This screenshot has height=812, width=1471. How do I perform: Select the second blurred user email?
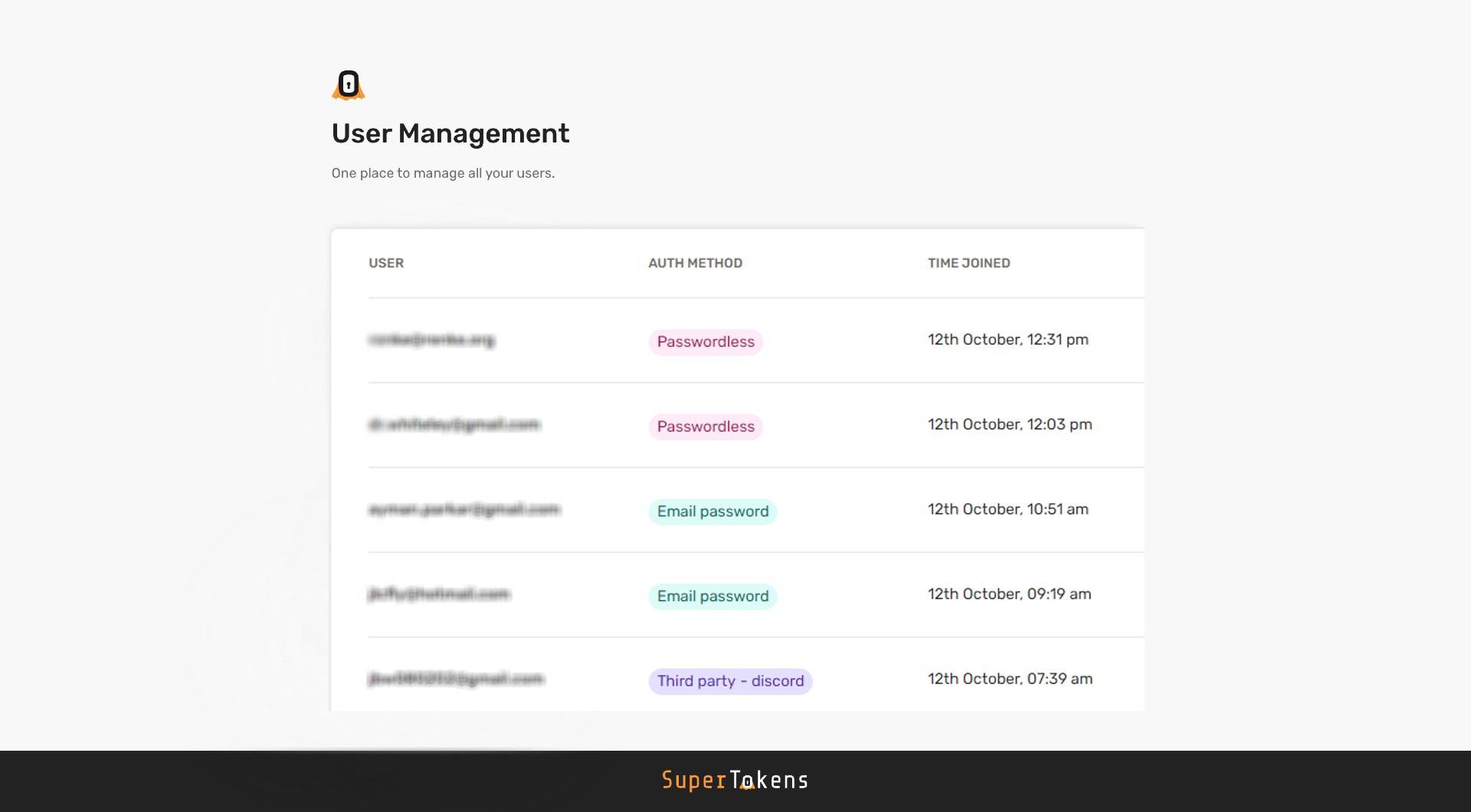click(453, 425)
